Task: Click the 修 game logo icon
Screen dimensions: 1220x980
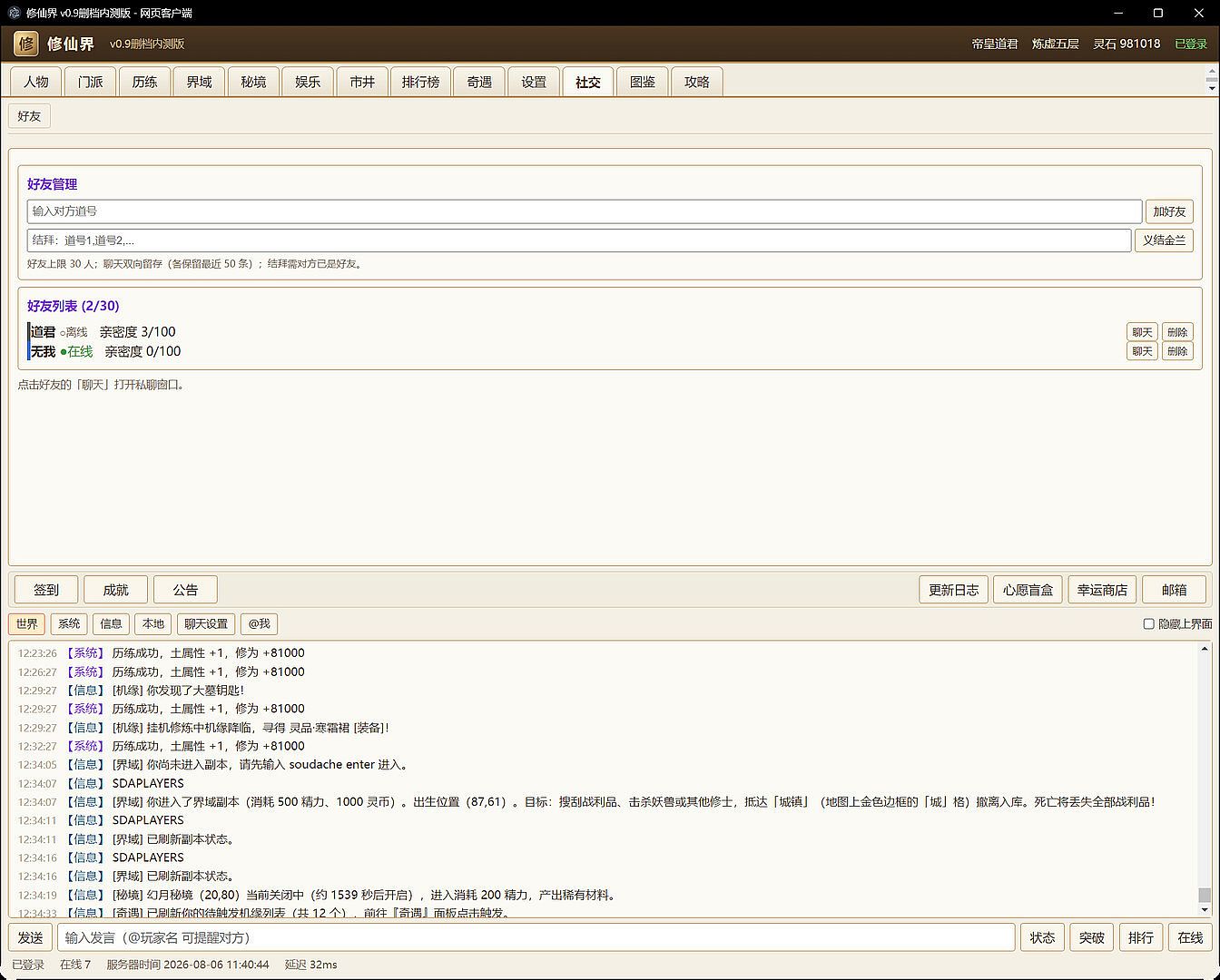Action: [x=26, y=44]
